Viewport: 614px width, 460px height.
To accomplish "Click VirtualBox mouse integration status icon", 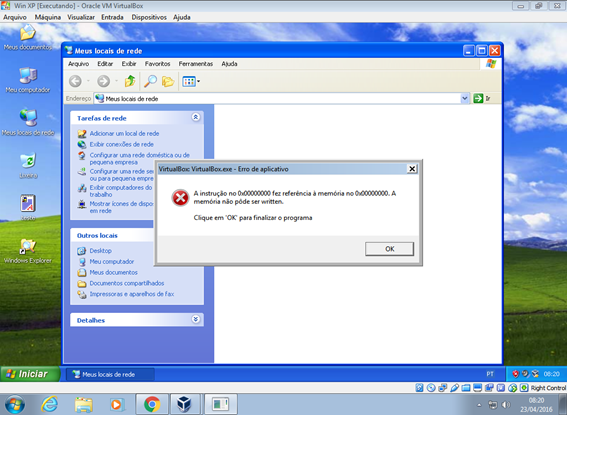I will point(513,388).
